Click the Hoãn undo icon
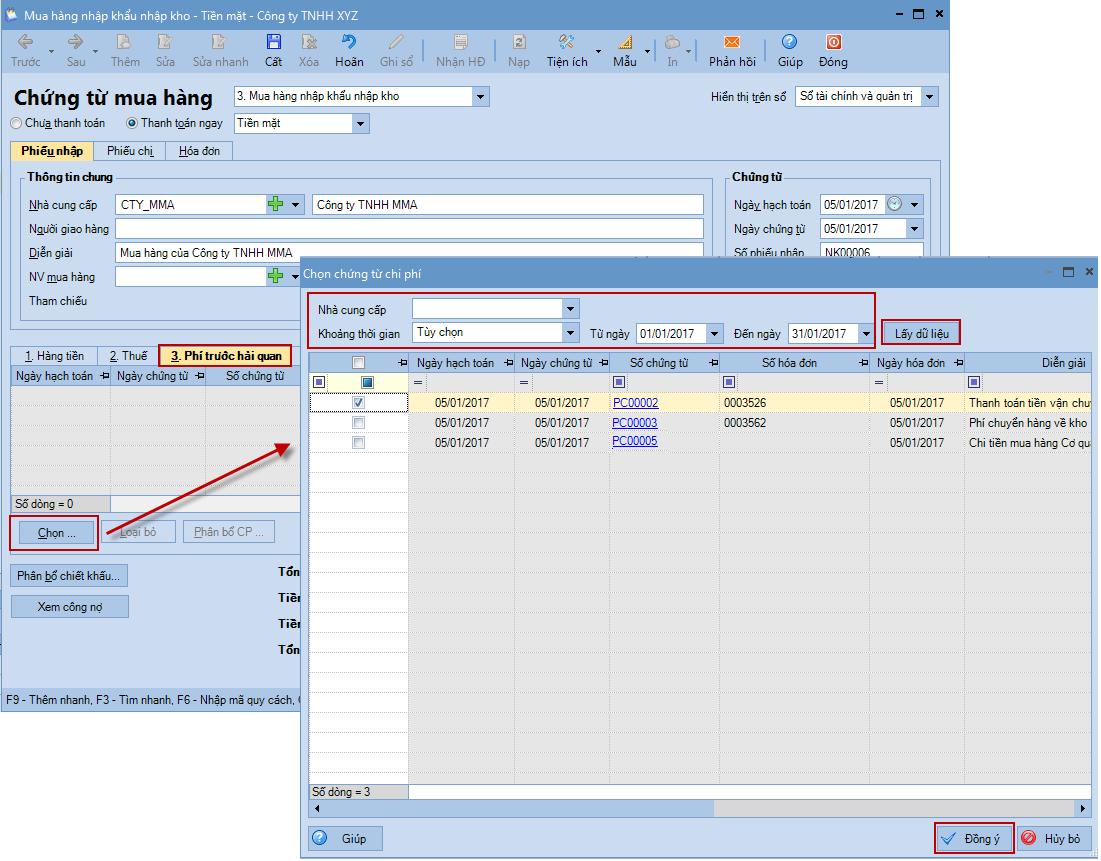The image size is (1101, 861). pyautogui.click(x=349, y=42)
